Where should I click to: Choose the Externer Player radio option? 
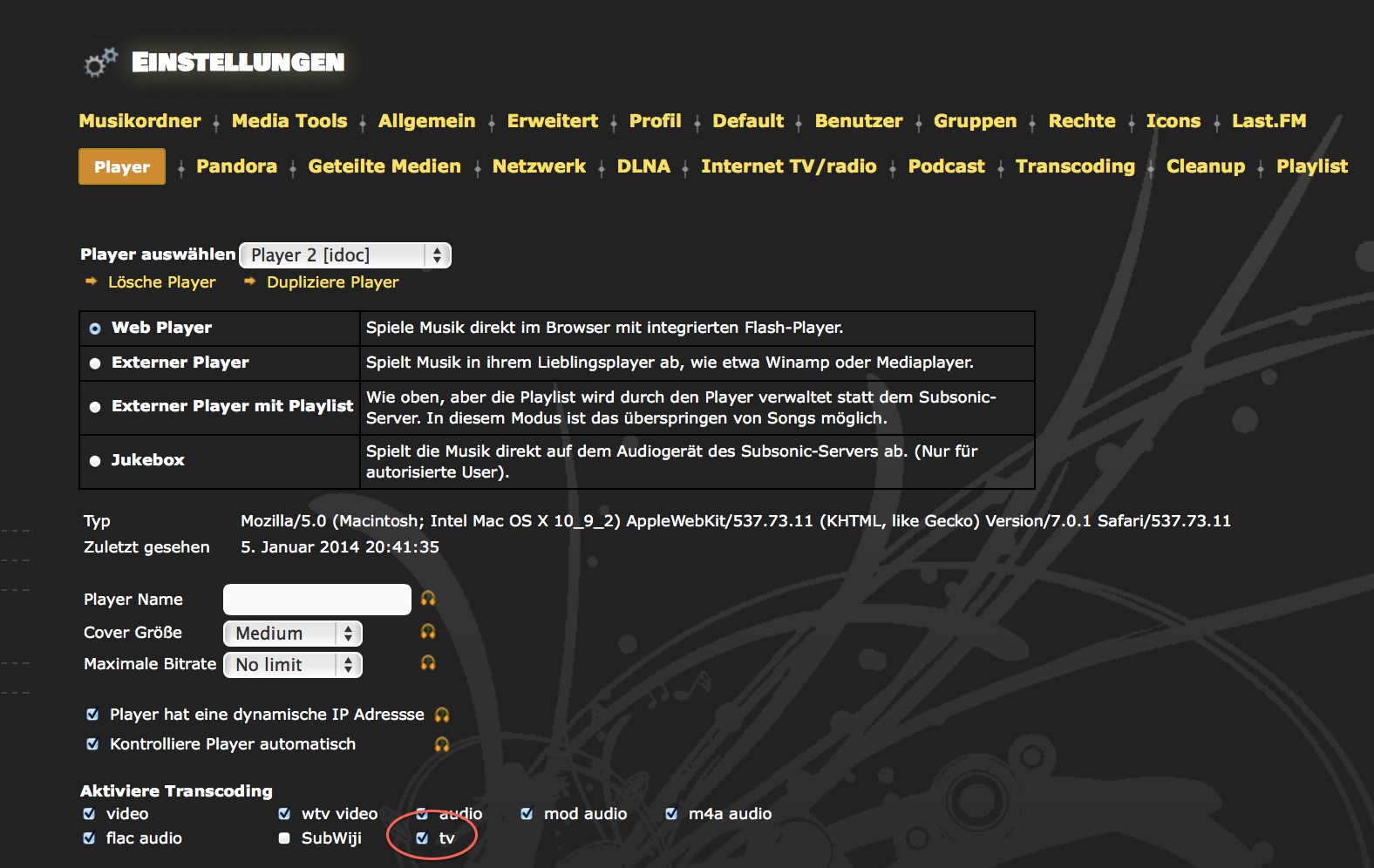pos(95,363)
